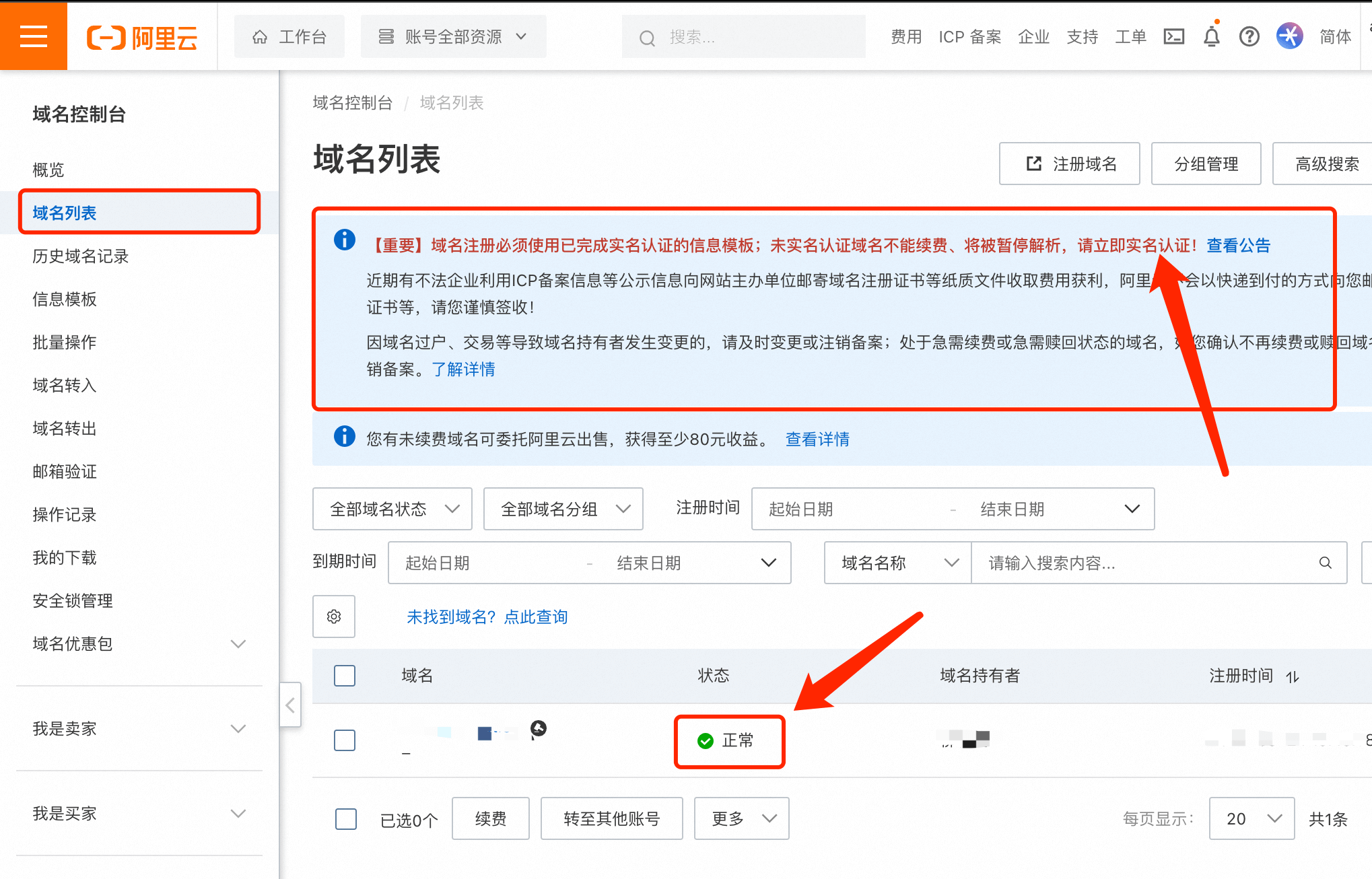Click the top search field
The height and width of the screenshot is (879, 1372).
point(743,37)
